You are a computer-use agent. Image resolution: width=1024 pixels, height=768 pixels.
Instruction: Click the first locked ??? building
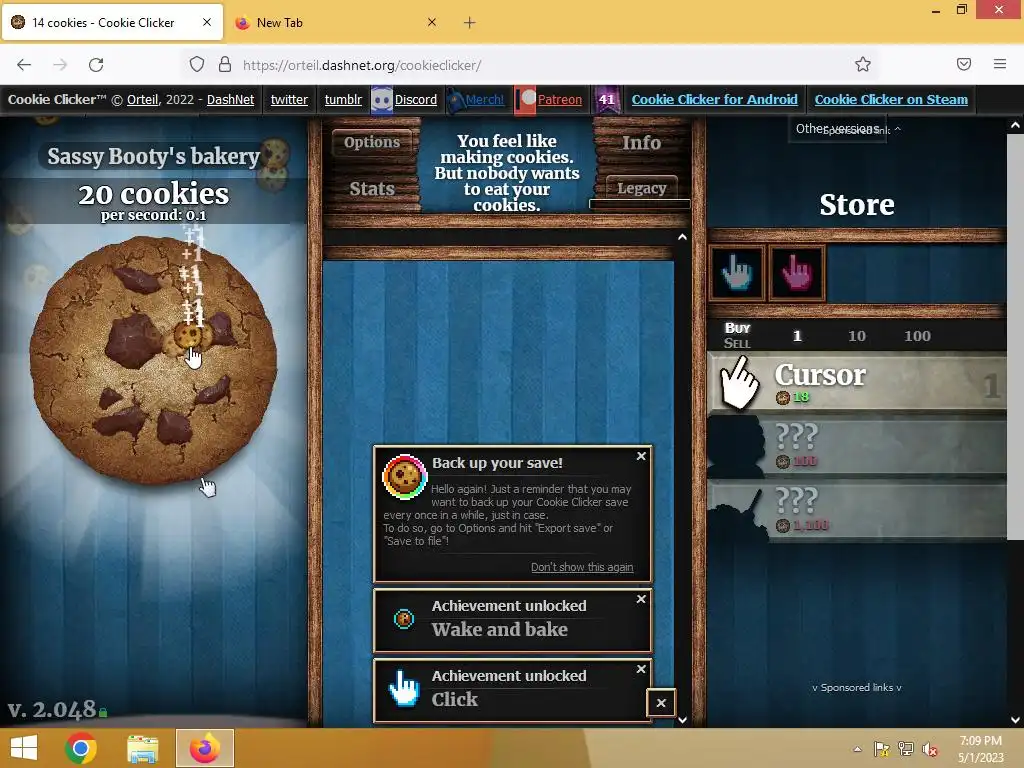point(857,445)
